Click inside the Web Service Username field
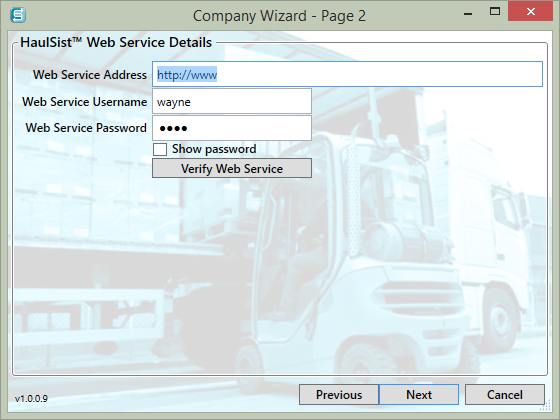This screenshot has width=560, height=420. [x=232, y=101]
